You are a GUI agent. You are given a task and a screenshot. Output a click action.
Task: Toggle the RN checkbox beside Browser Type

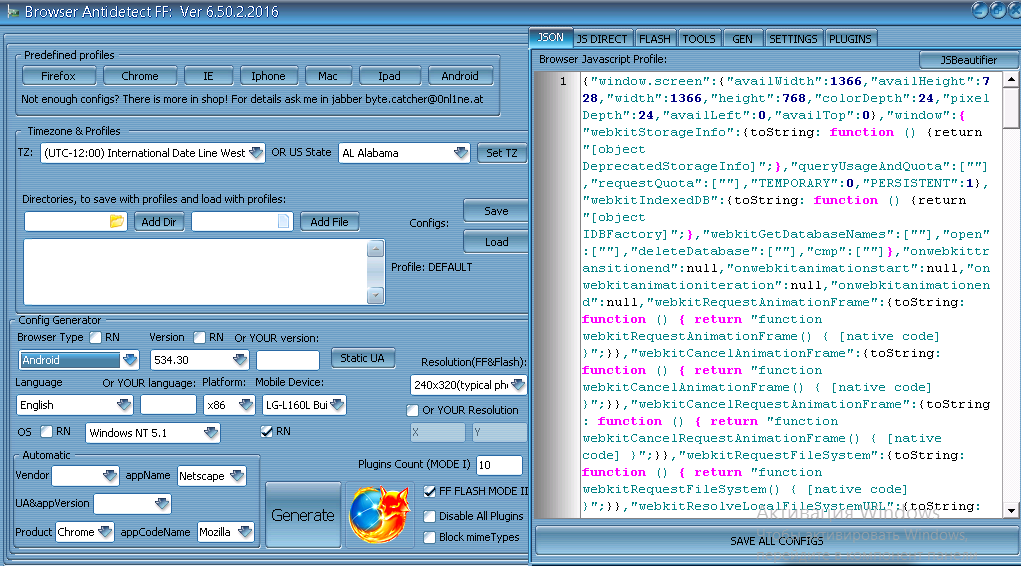click(96, 338)
